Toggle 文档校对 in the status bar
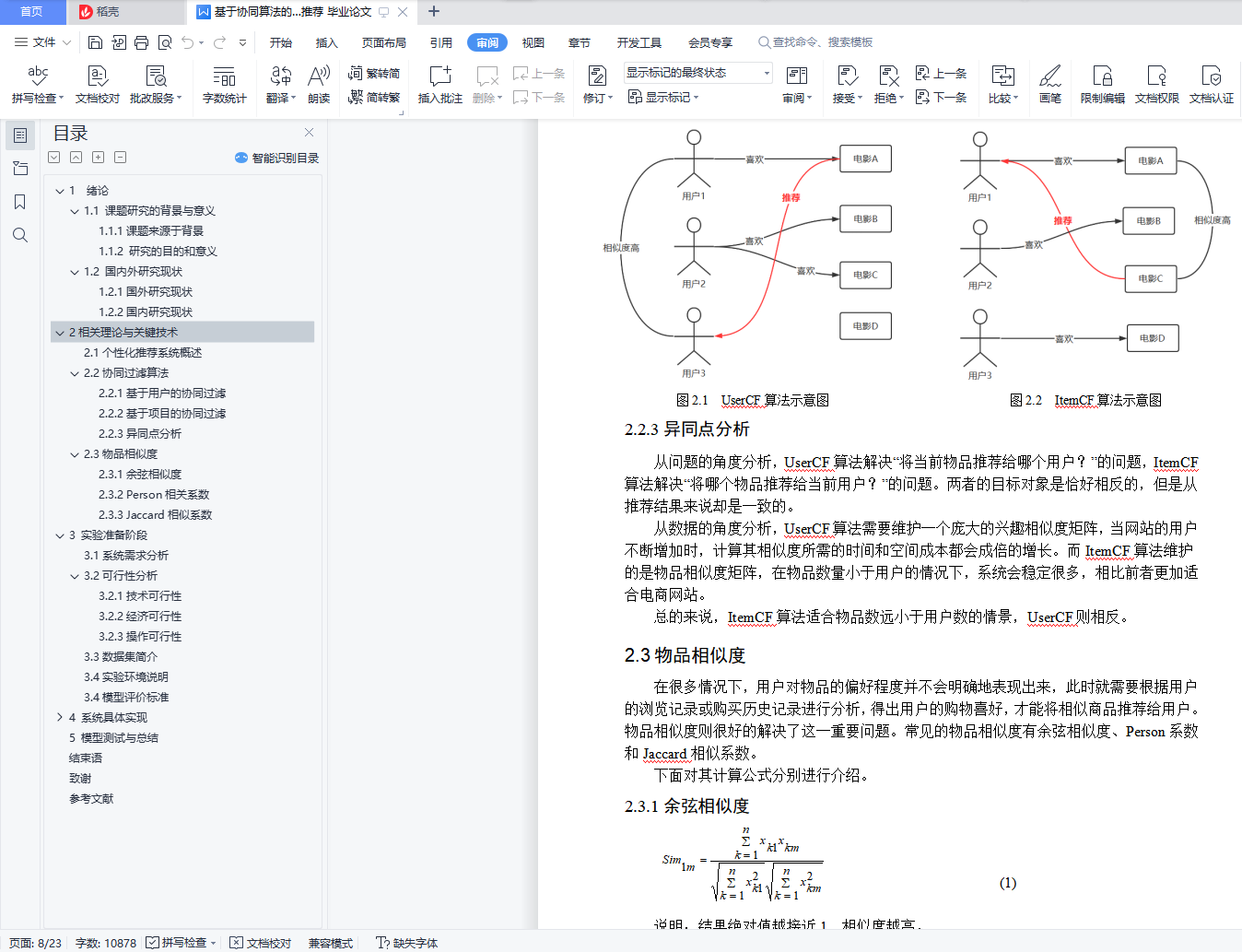This screenshot has height=952, width=1242. (260, 943)
